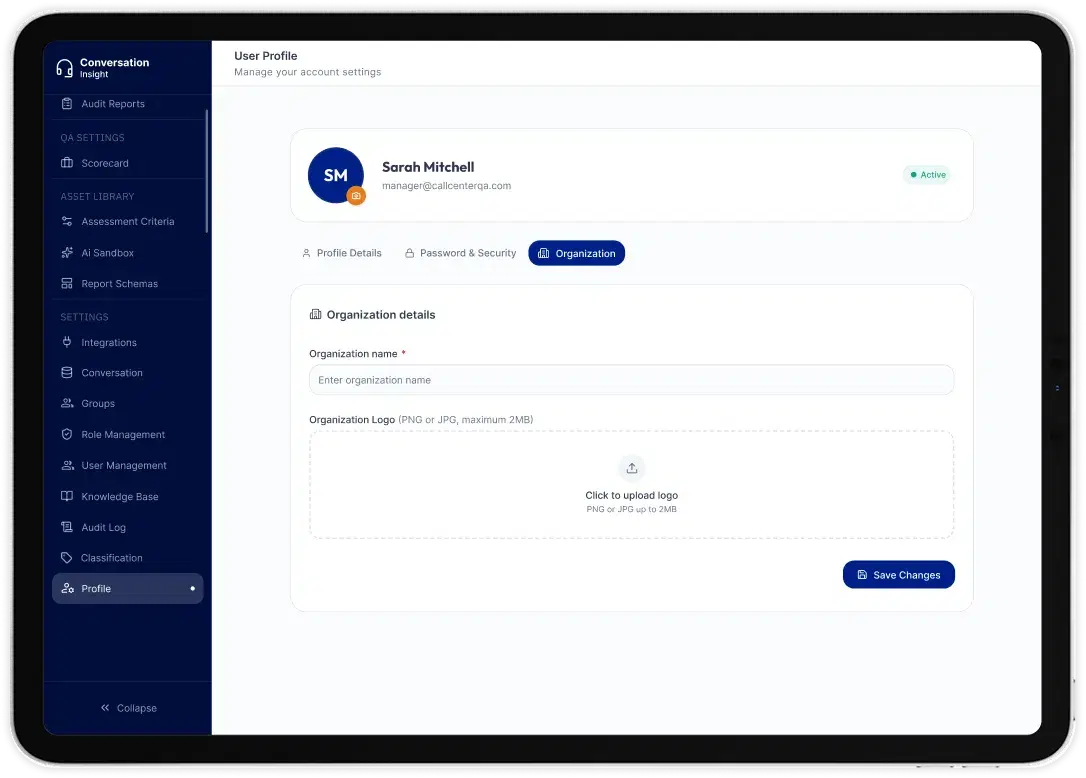Screen dimensions: 1086x778
Task: Select the Profile sidebar item
Action: point(127,588)
